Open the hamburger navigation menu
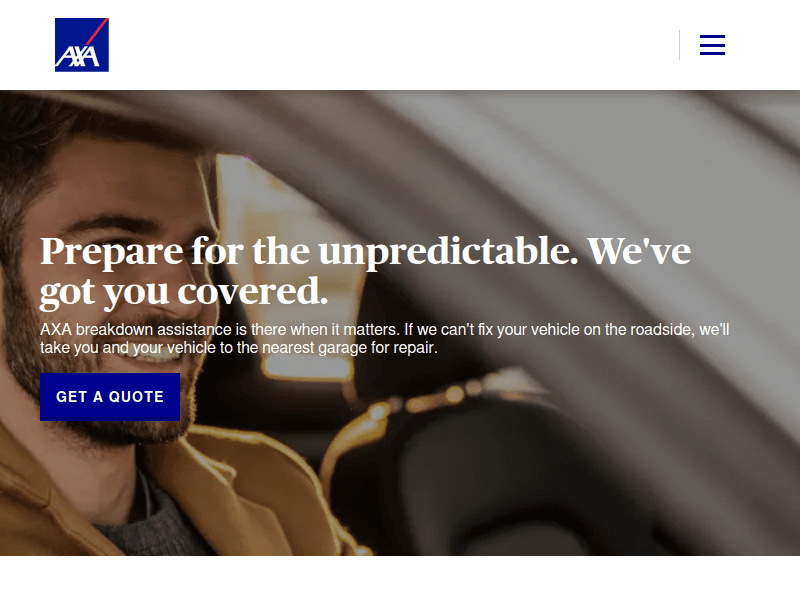800x600 pixels. click(x=712, y=45)
